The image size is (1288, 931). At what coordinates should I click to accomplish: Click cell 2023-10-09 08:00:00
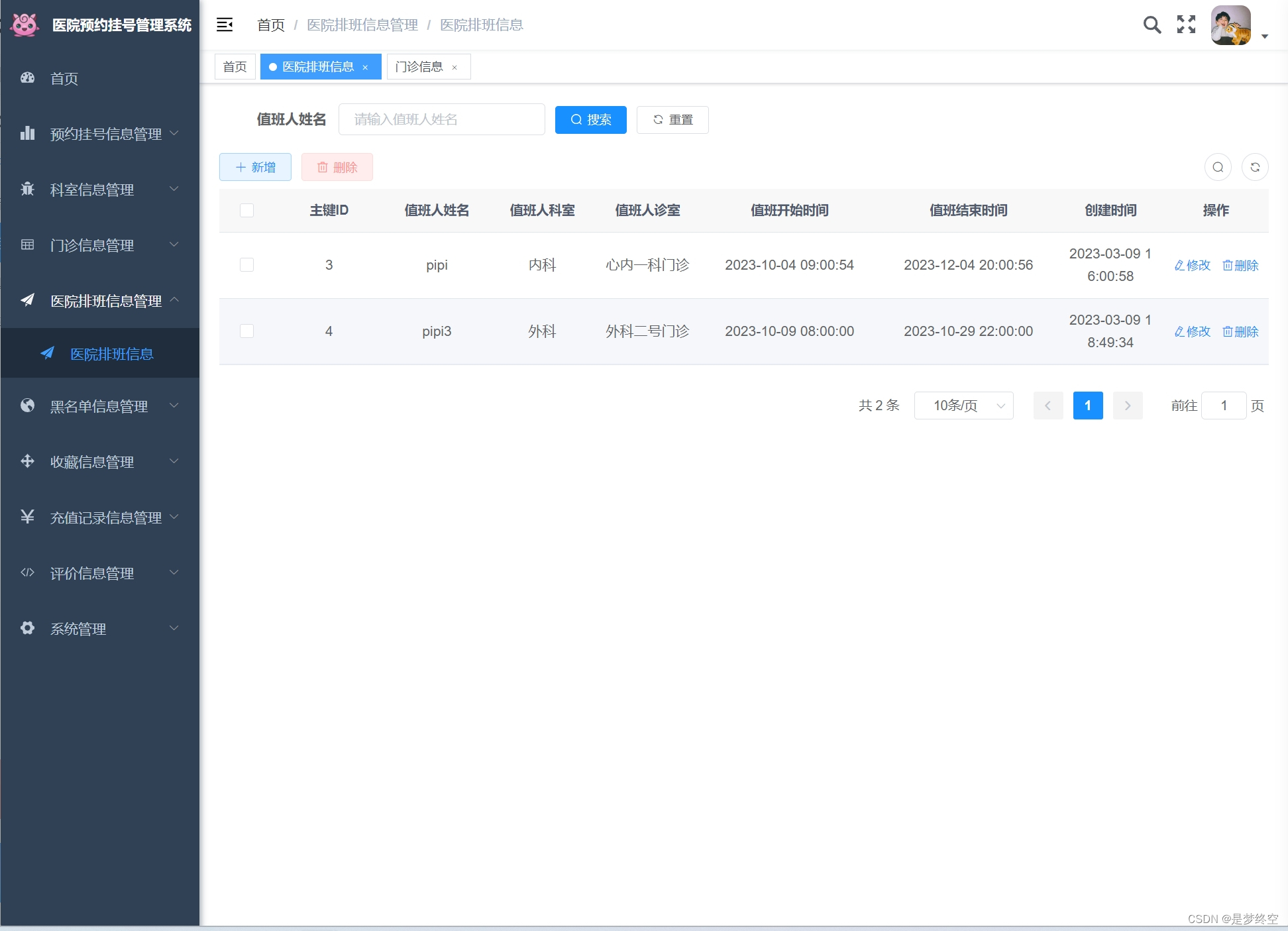point(789,331)
